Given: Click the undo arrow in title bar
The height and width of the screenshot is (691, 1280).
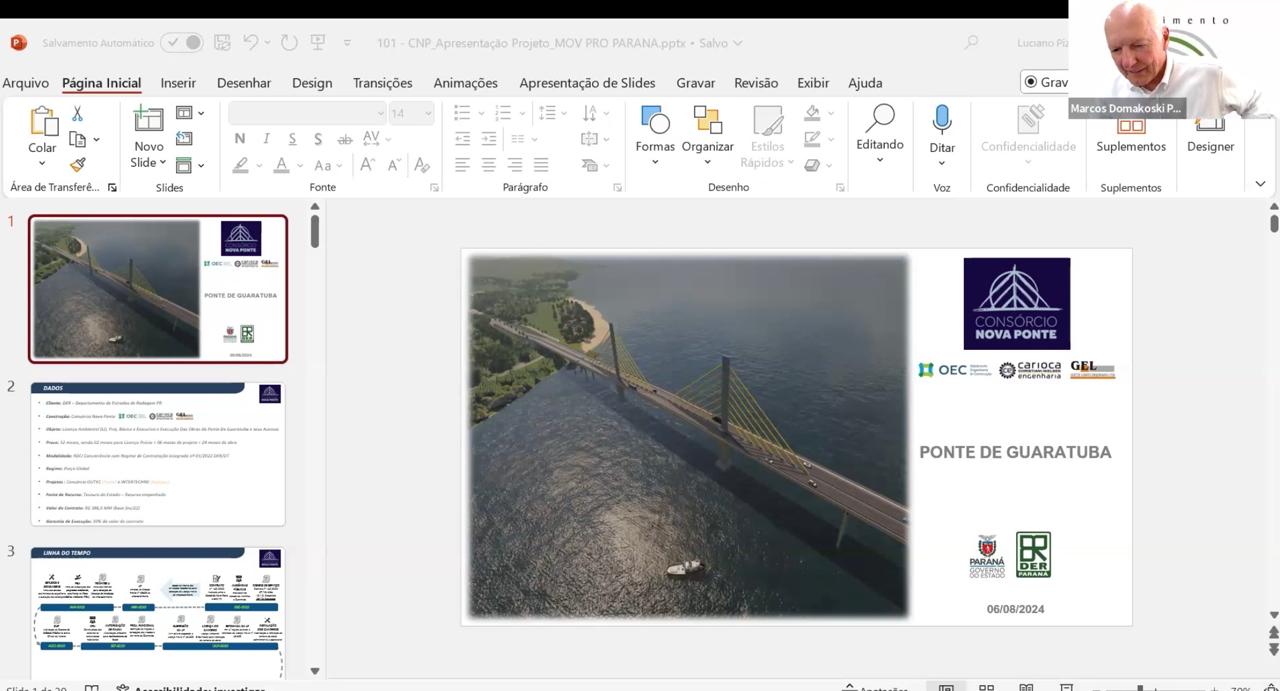Looking at the screenshot, I should 251,43.
